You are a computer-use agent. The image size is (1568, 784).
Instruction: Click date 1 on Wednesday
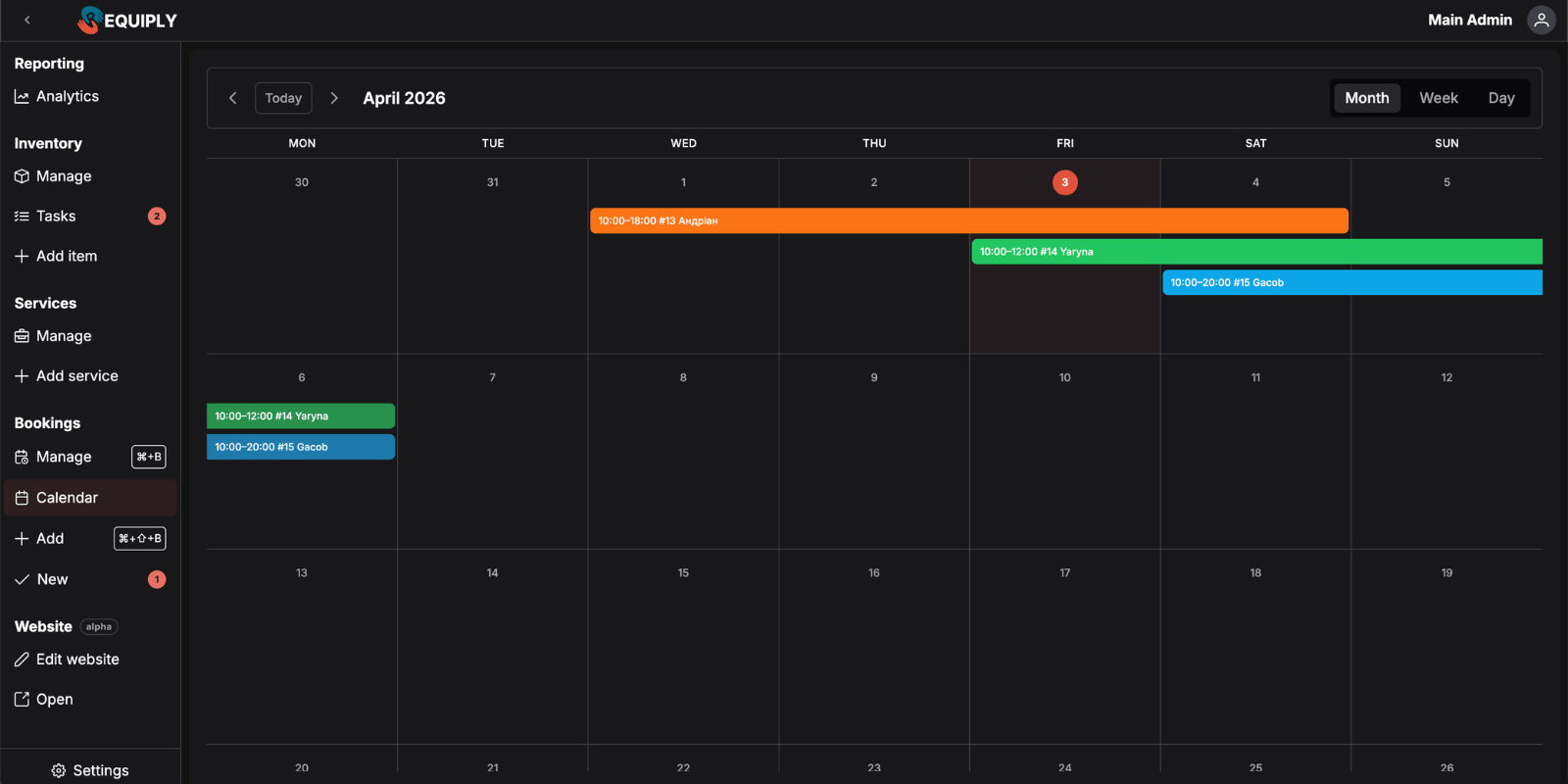(684, 182)
